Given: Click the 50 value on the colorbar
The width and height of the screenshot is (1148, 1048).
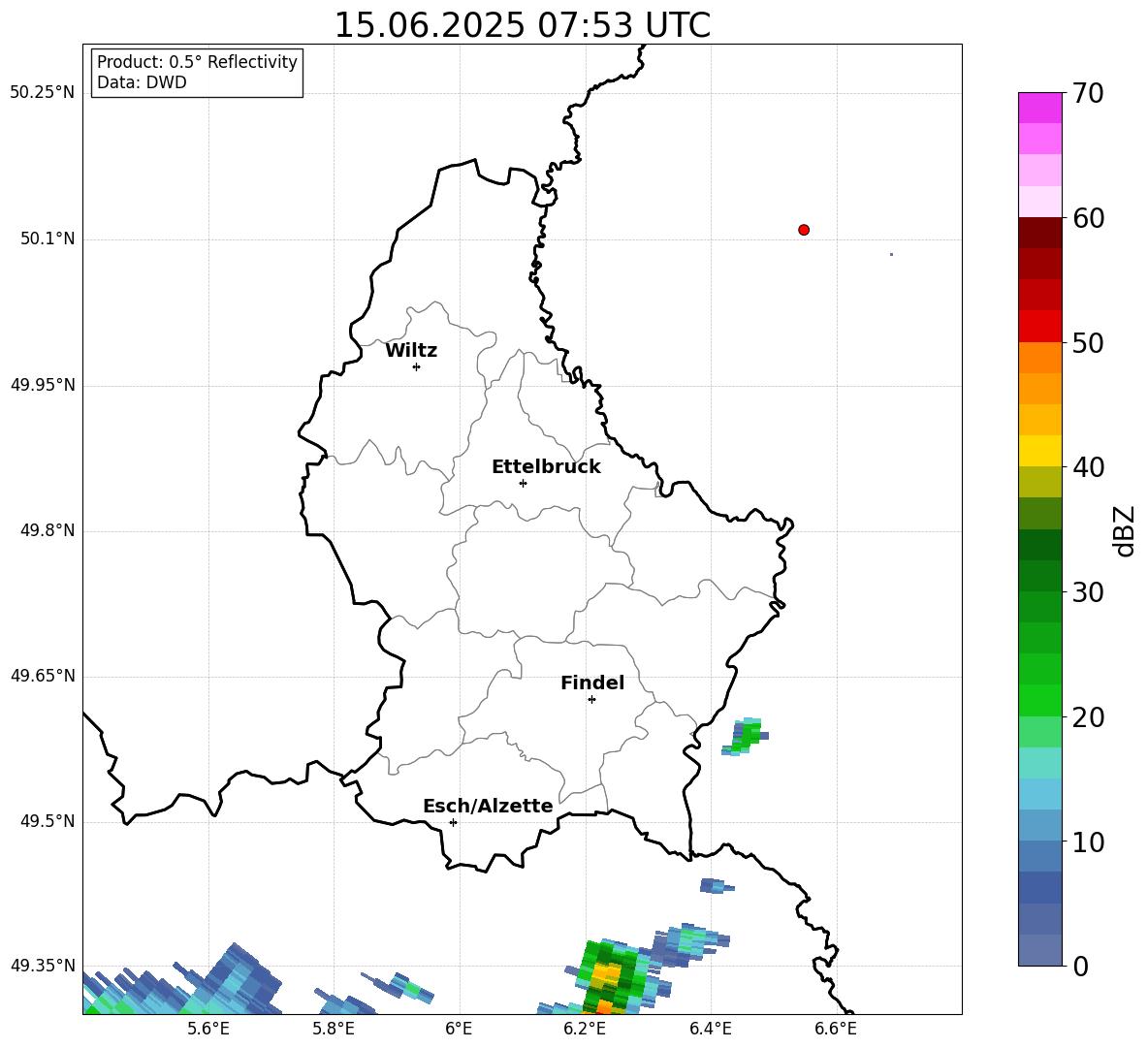Looking at the screenshot, I should tap(1088, 342).
